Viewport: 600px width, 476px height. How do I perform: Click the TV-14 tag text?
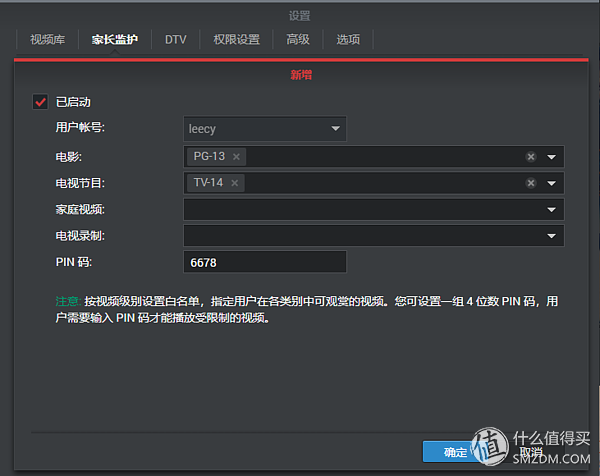[208, 183]
